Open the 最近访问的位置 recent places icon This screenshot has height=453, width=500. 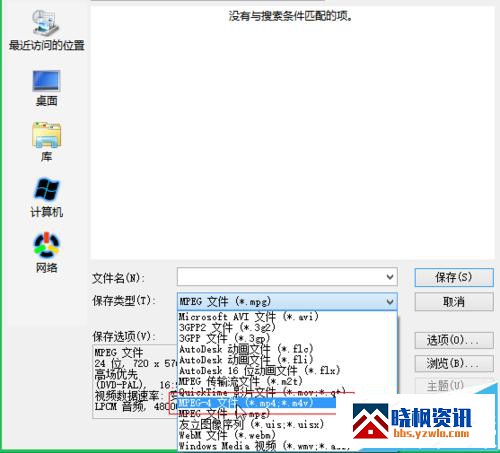[46, 30]
